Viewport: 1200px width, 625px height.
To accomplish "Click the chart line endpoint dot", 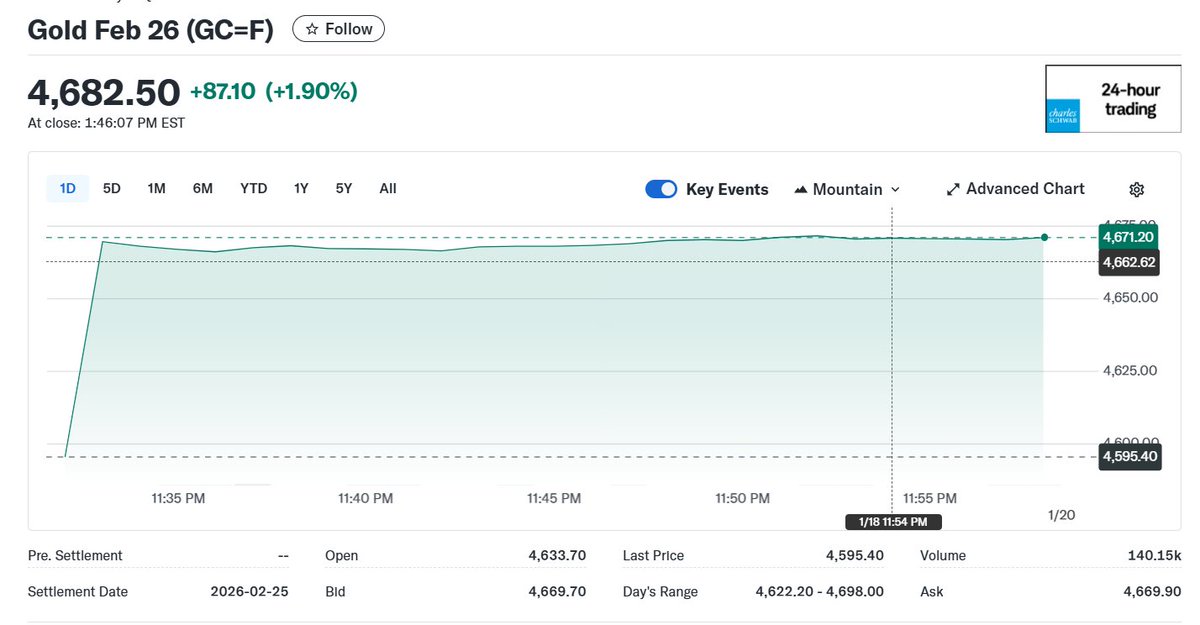I will click(x=1044, y=237).
